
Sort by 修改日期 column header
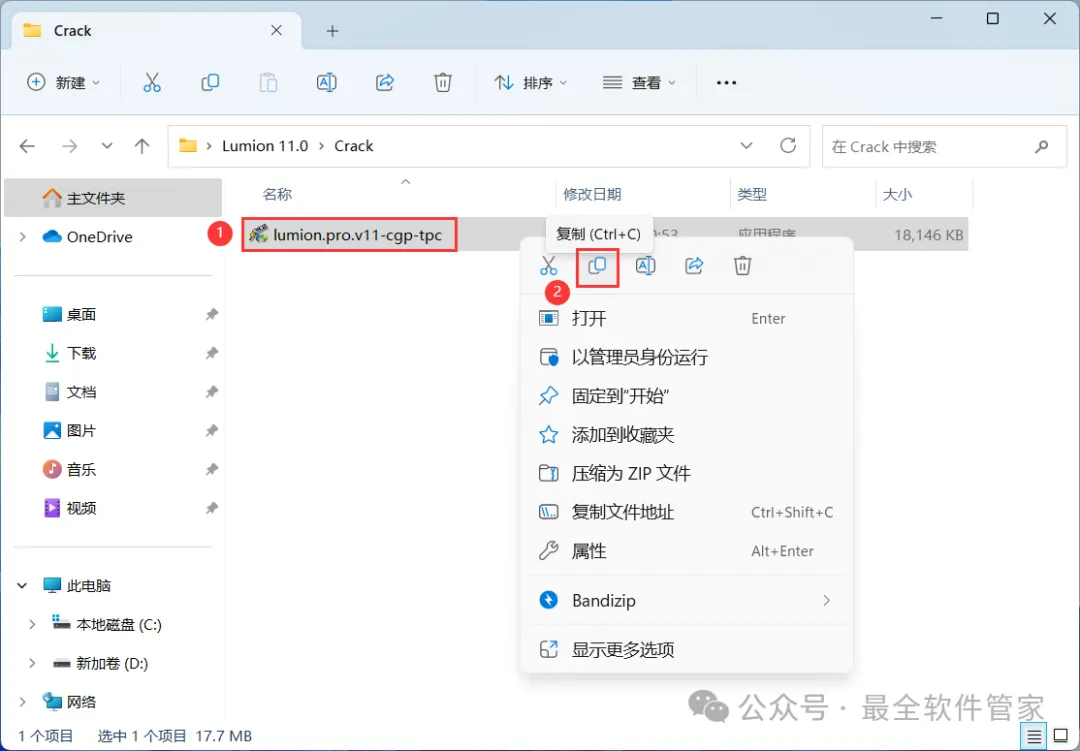(x=592, y=194)
